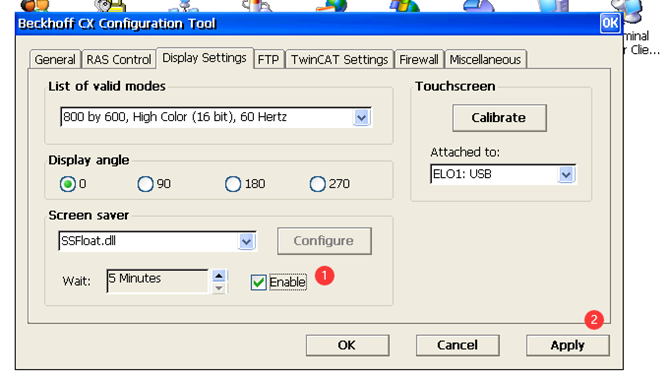Click the touchscreen Calibrate button
The width and height of the screenshot is (668, 377).
point(499,118)
